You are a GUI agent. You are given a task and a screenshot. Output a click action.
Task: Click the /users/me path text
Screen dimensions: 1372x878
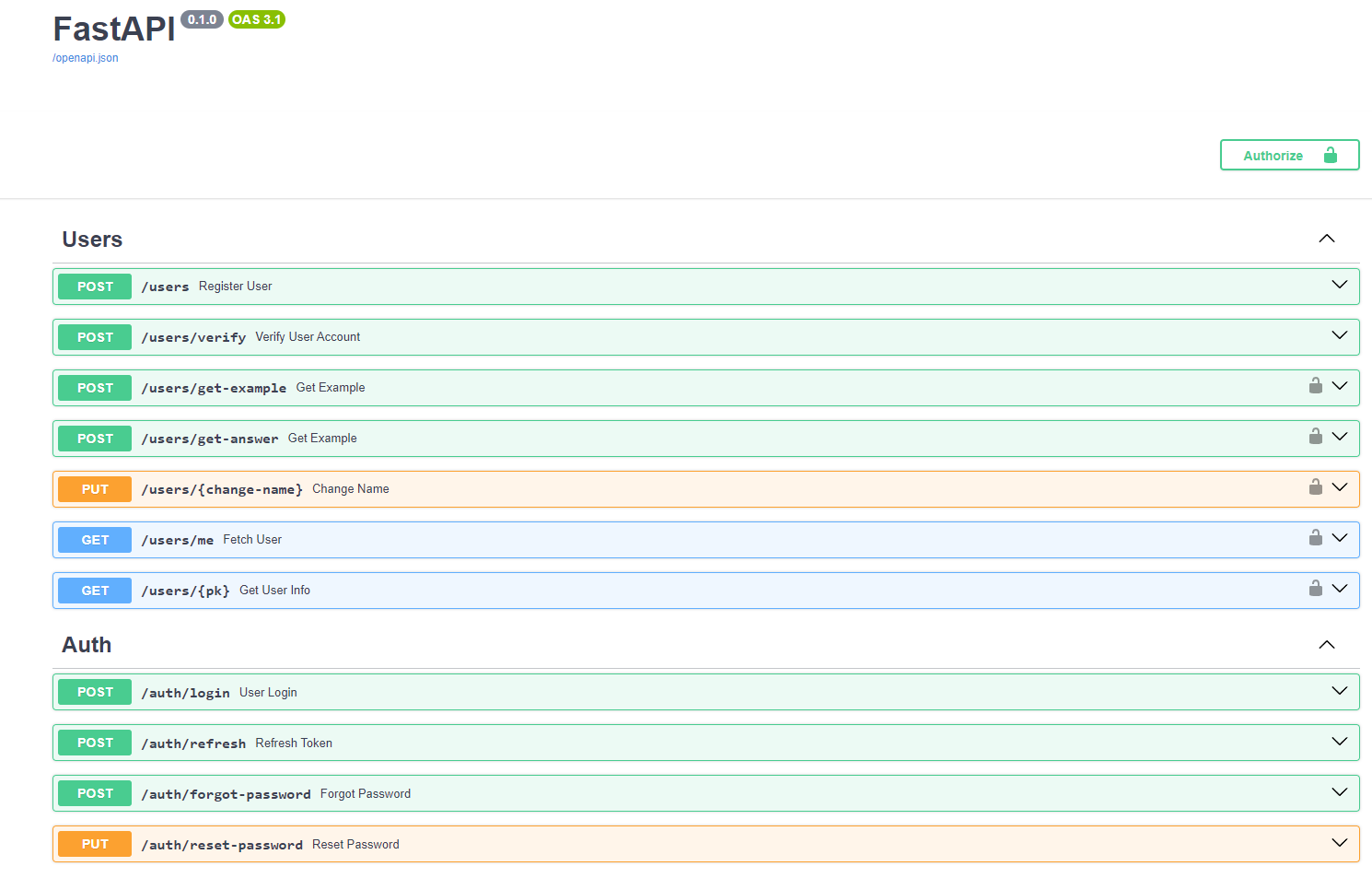click(x=178, y=540)
